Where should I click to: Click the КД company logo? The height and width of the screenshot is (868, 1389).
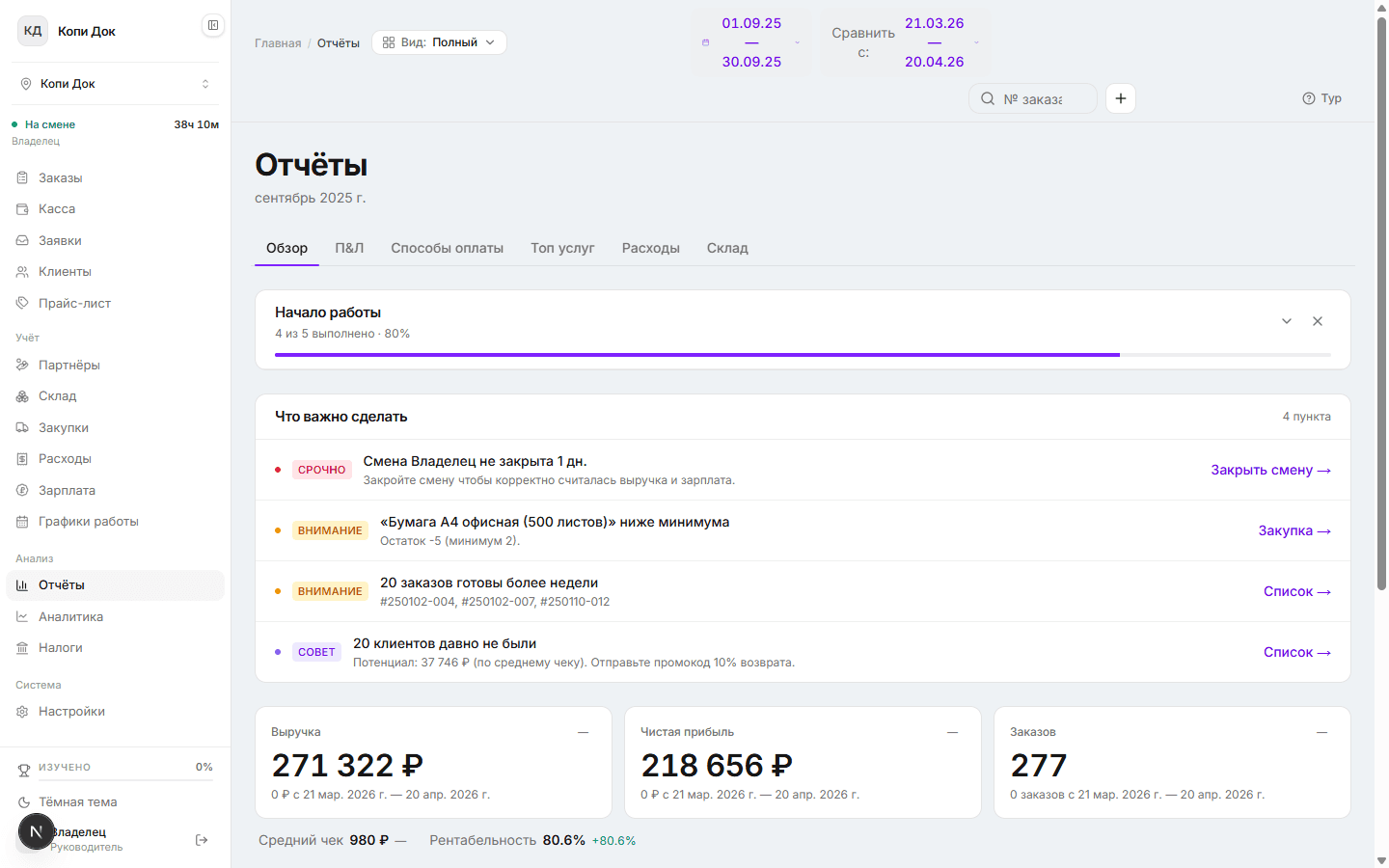tap(33, 31)
